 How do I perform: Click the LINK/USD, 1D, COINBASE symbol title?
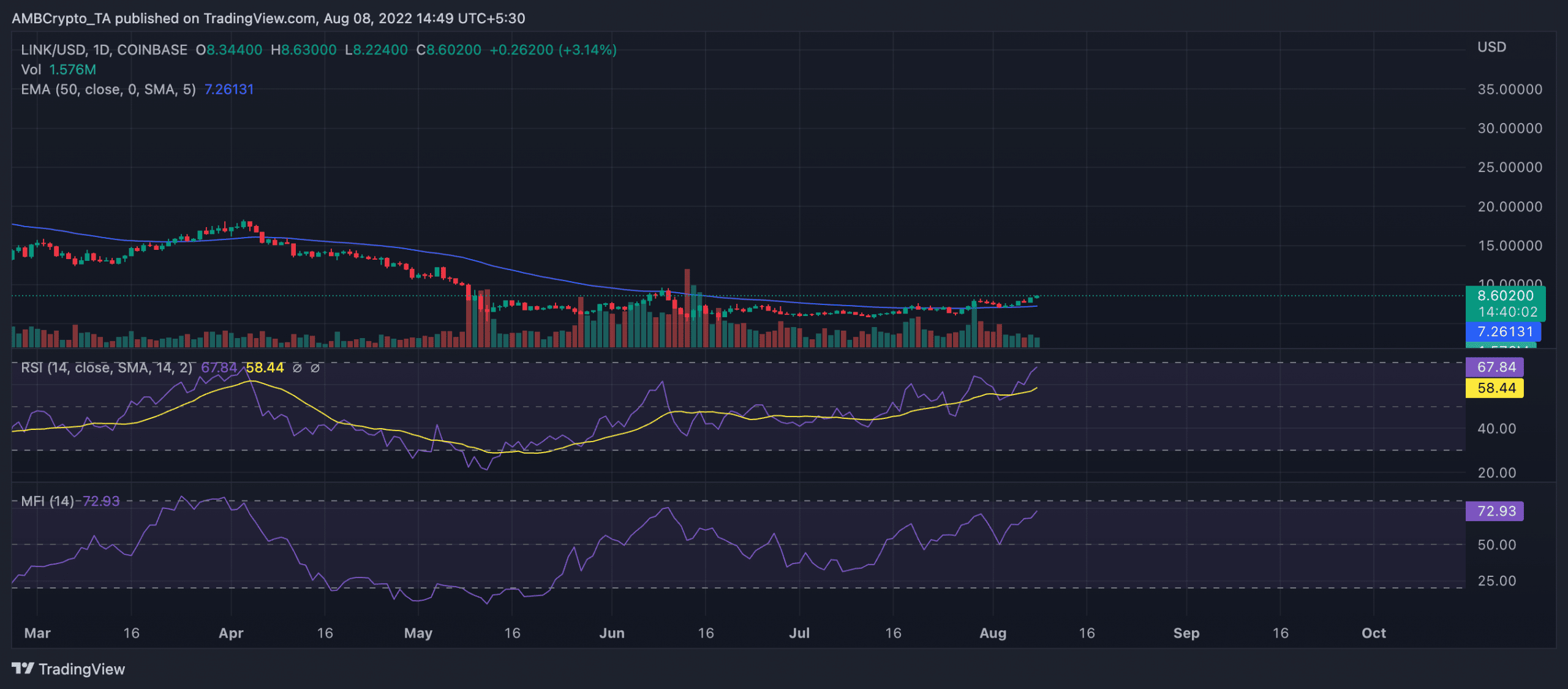[104, 50]
